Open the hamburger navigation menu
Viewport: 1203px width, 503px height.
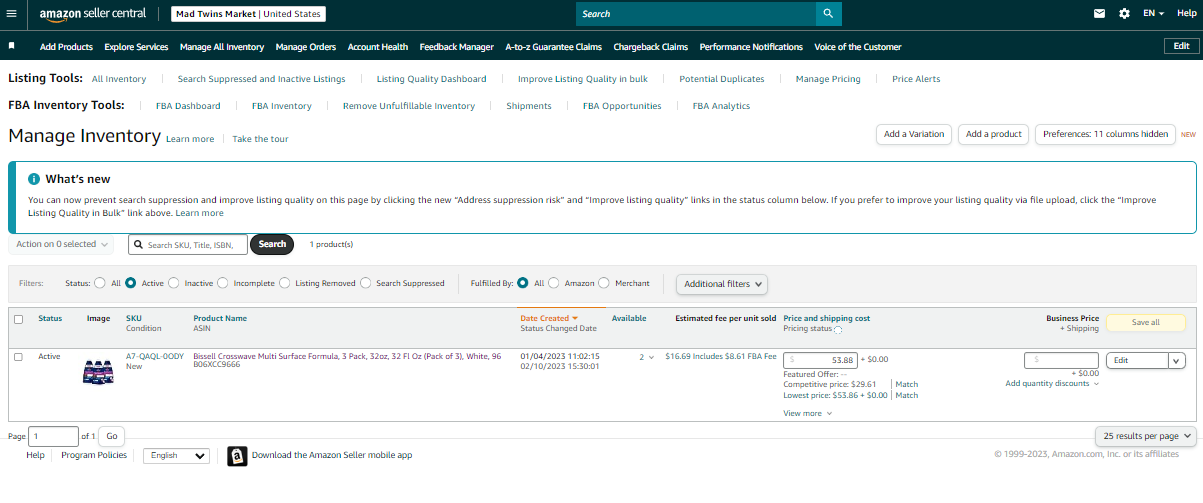click(x=12, y=14)
